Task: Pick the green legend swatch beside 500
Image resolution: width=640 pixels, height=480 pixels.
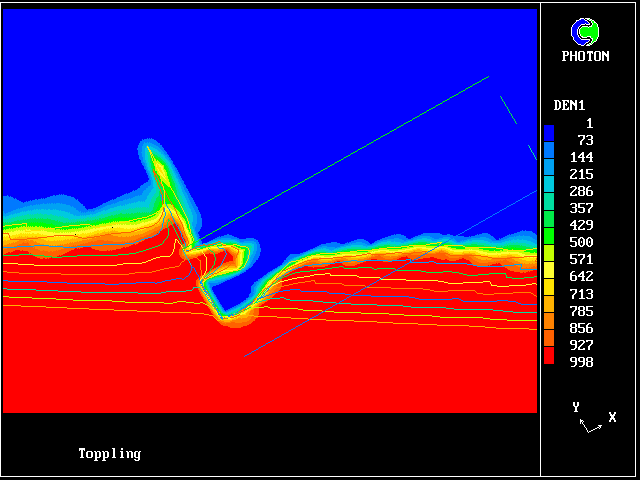Action: click(x=549, y=242)
